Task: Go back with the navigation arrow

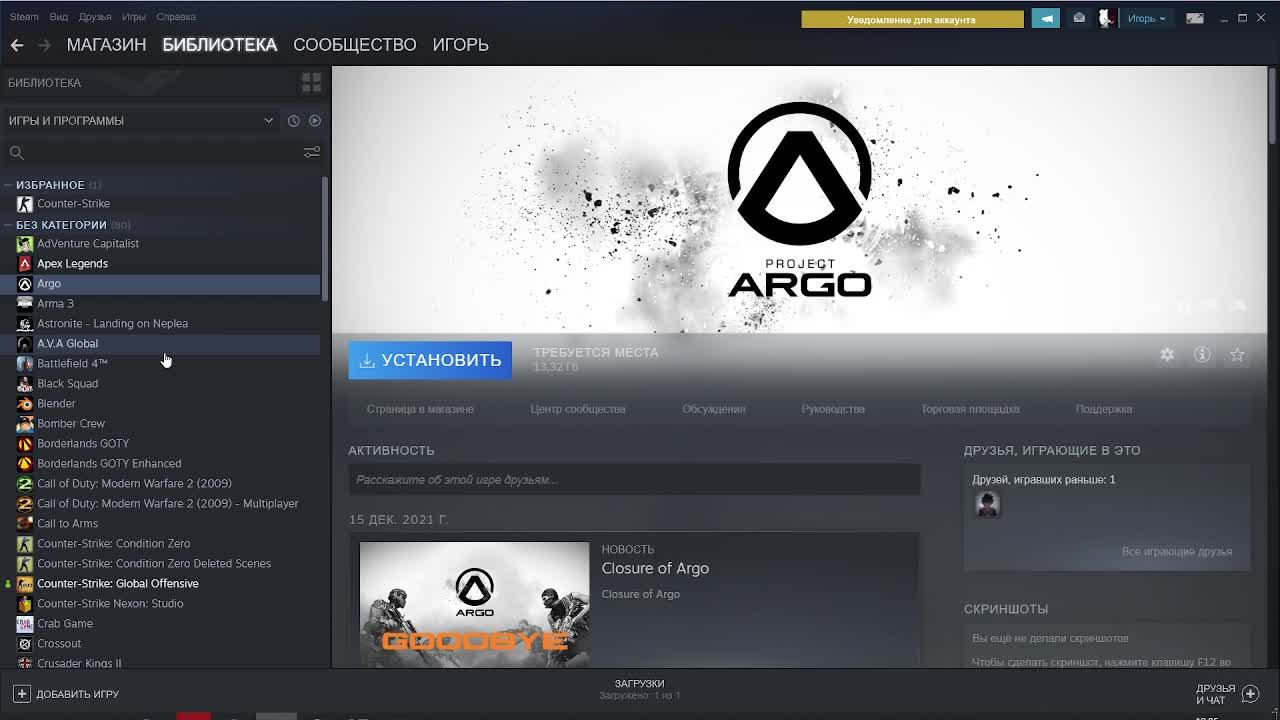Action: (x=17, y=45)
